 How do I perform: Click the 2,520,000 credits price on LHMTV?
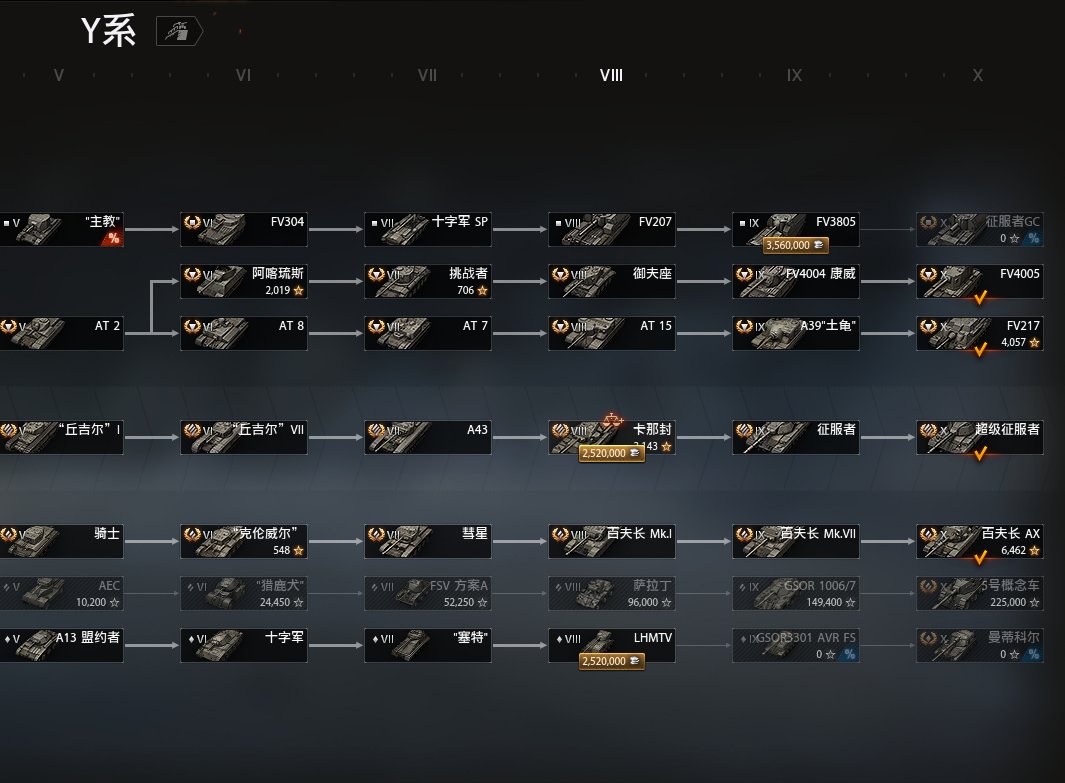[611, 661]
